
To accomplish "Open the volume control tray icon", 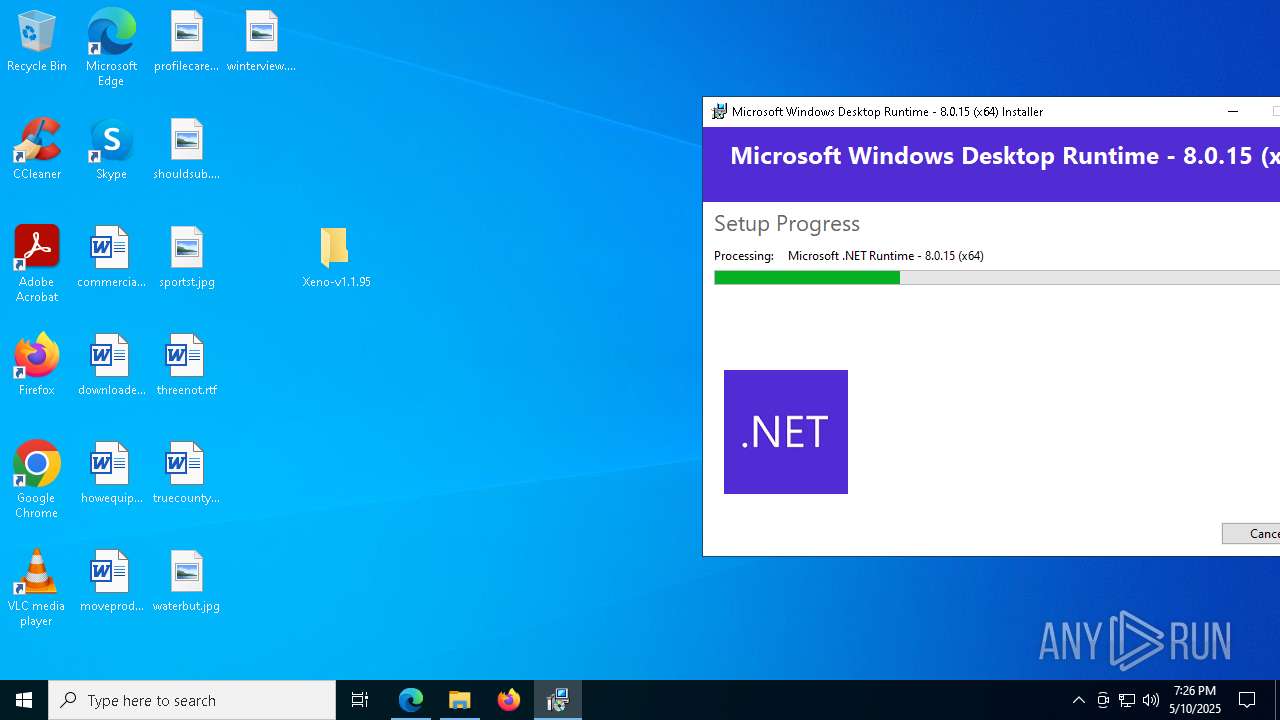I will pyautogui.click(x=1151, y=700).
